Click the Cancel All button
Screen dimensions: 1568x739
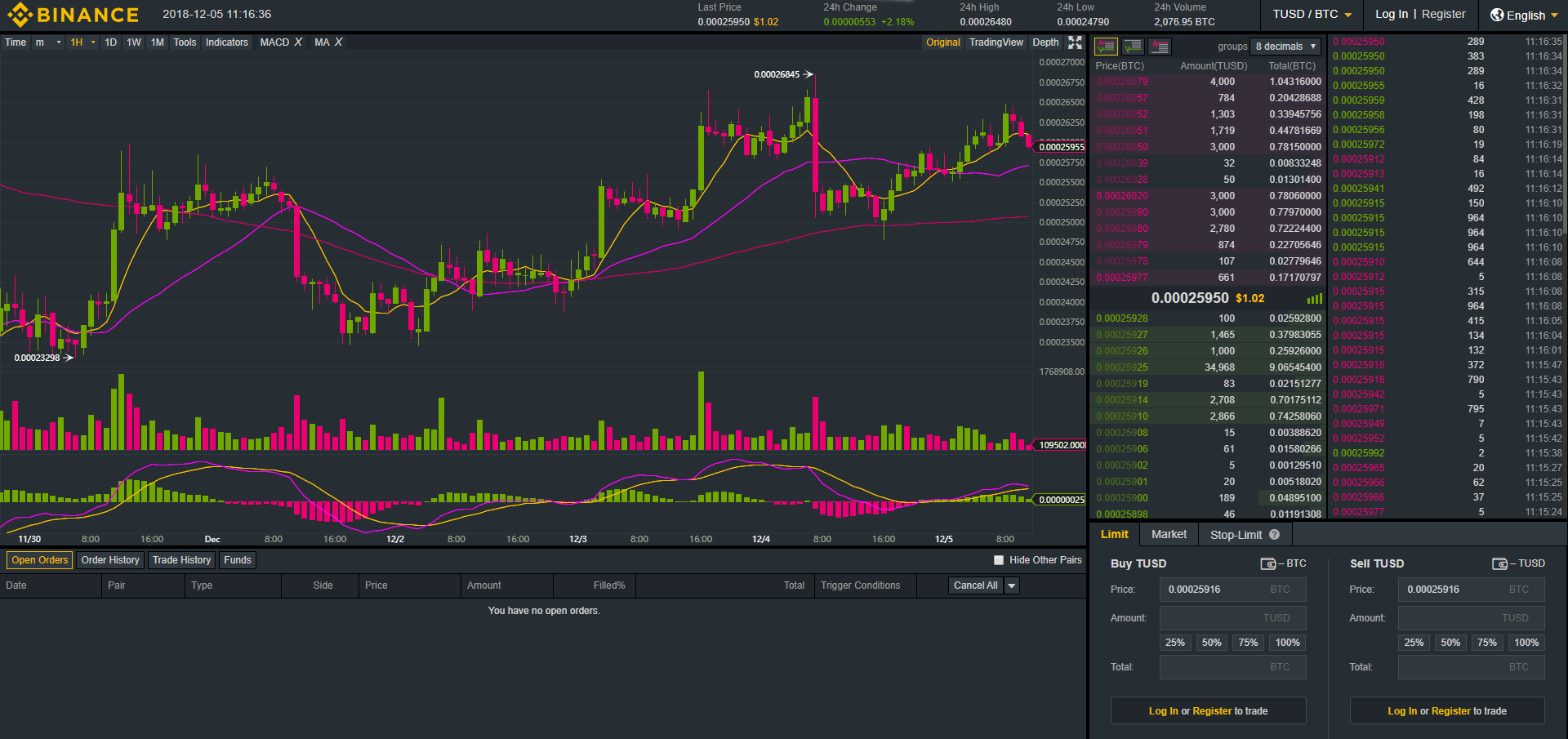tap(975, 585)
